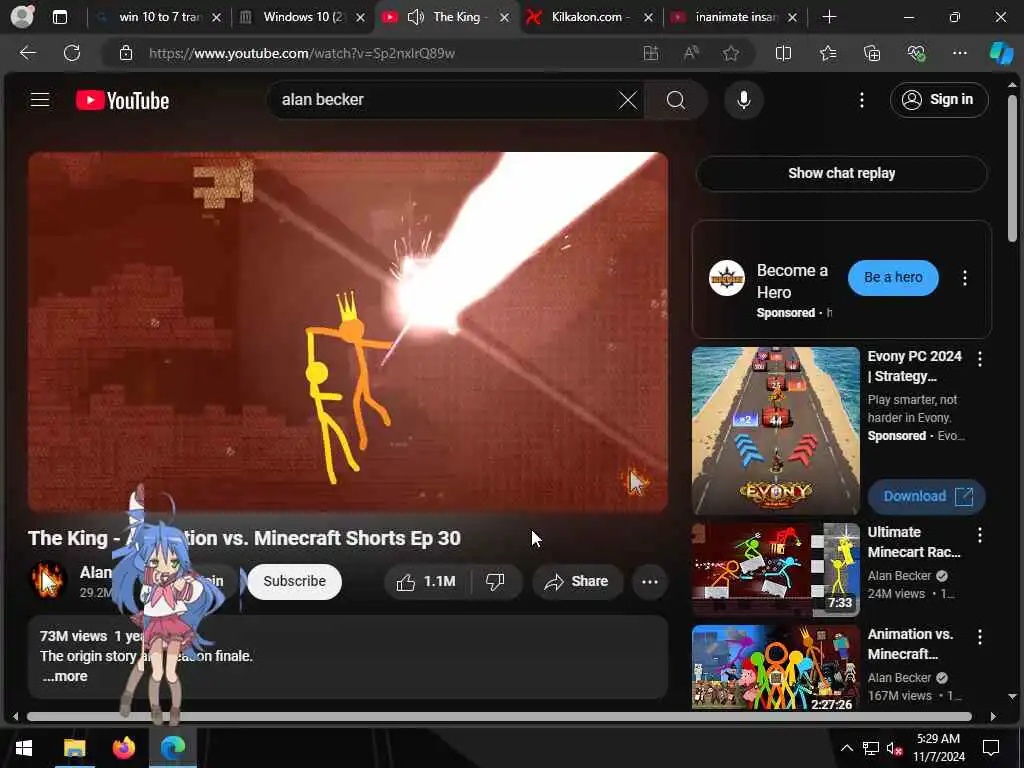Image resolution: width=1024 pixels, height=768 pixels.
Task: Open Edge Favorites list
Action: pyautogui.click(x=827, y=54)
